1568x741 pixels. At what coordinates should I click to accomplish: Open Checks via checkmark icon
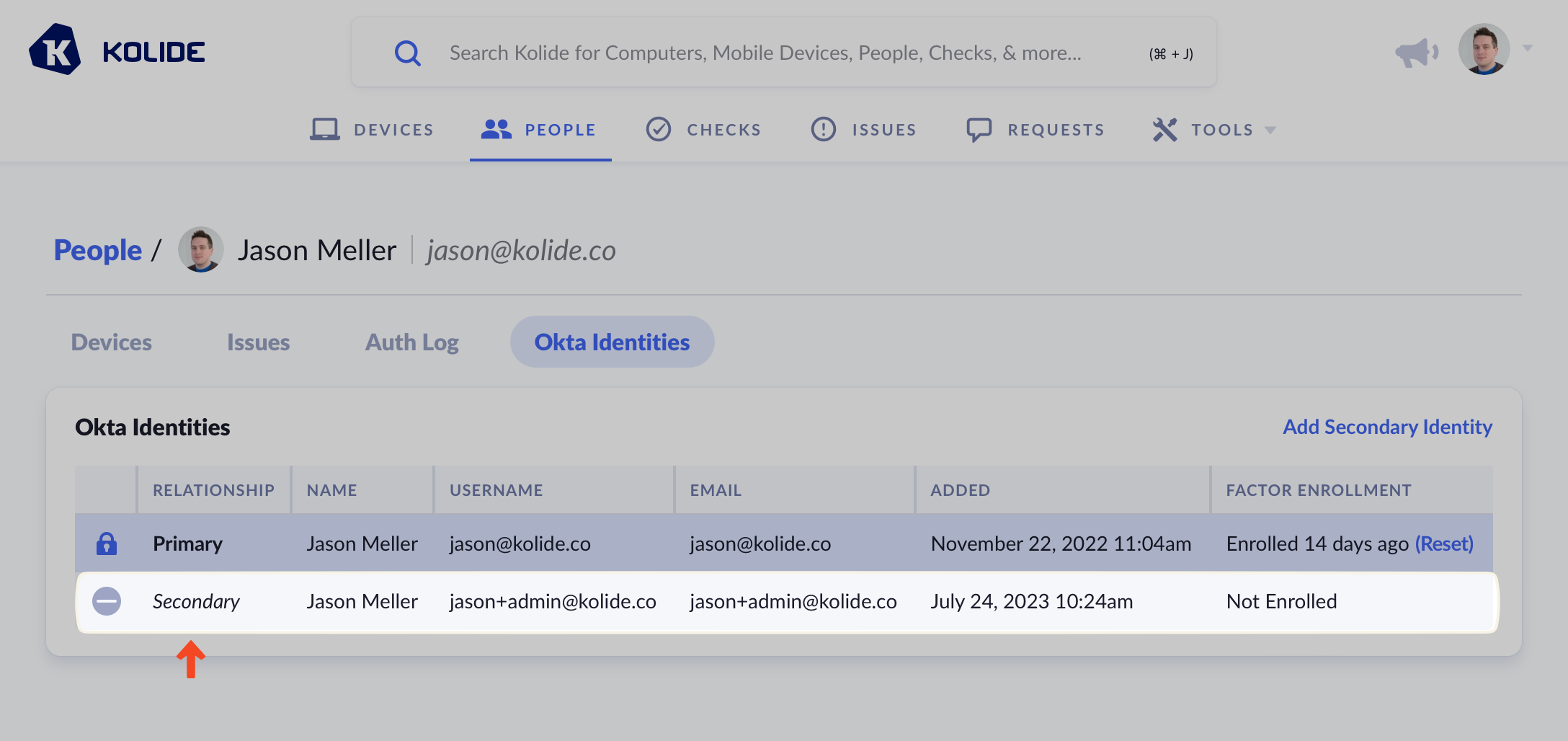658,130
